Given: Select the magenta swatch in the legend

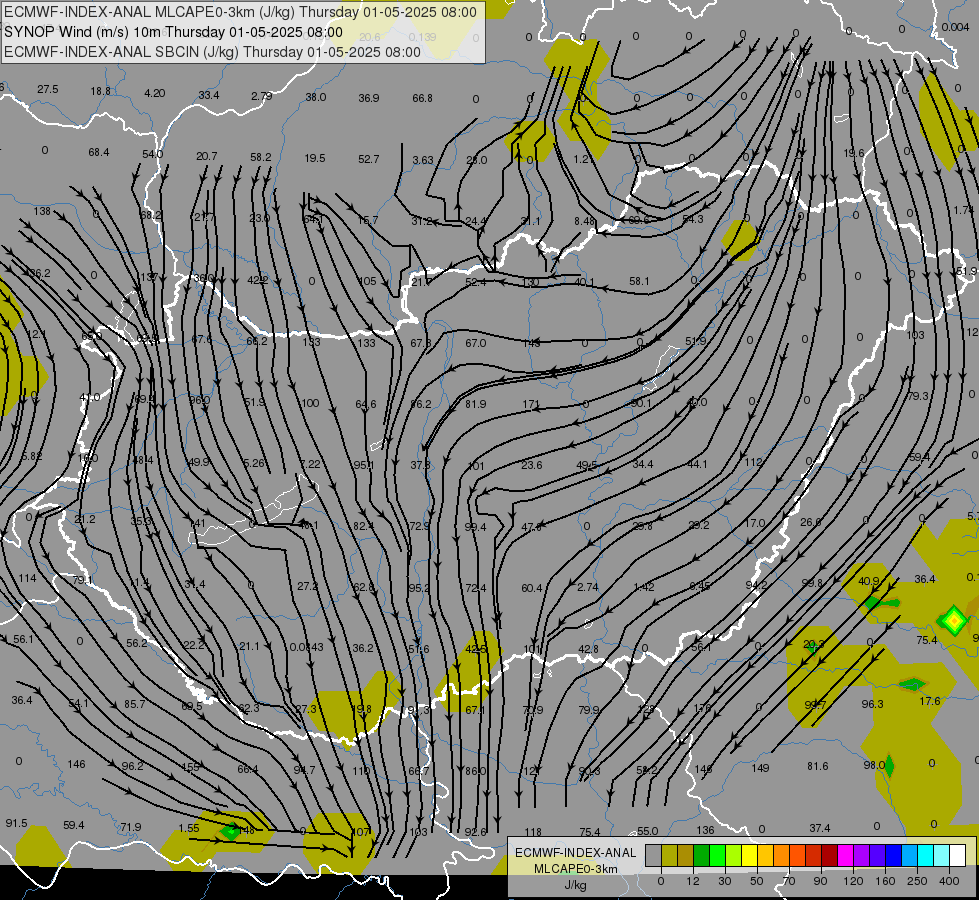Looking at the screenshot, I should point(846,856).
